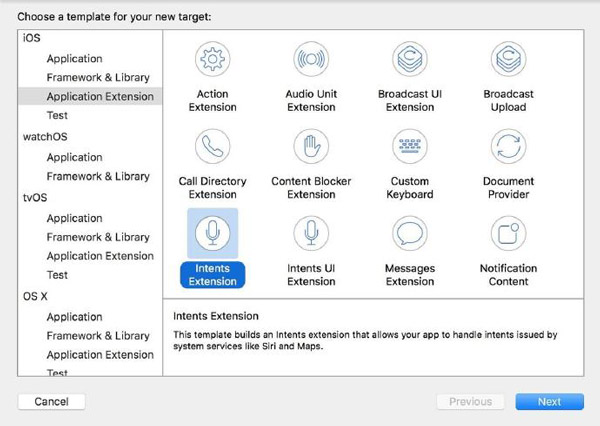Screen dimensions: 600x426
Task: Select Call Directory Extension phone icon
Action: (212, 146)
